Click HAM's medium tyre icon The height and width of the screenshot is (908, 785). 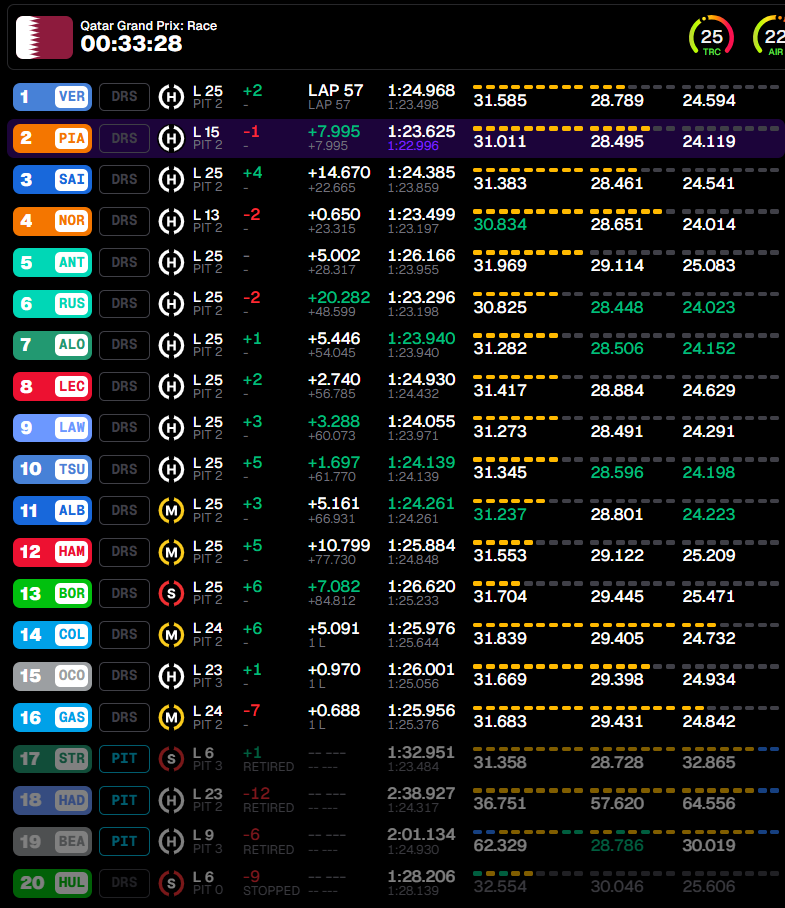[171, 552]
